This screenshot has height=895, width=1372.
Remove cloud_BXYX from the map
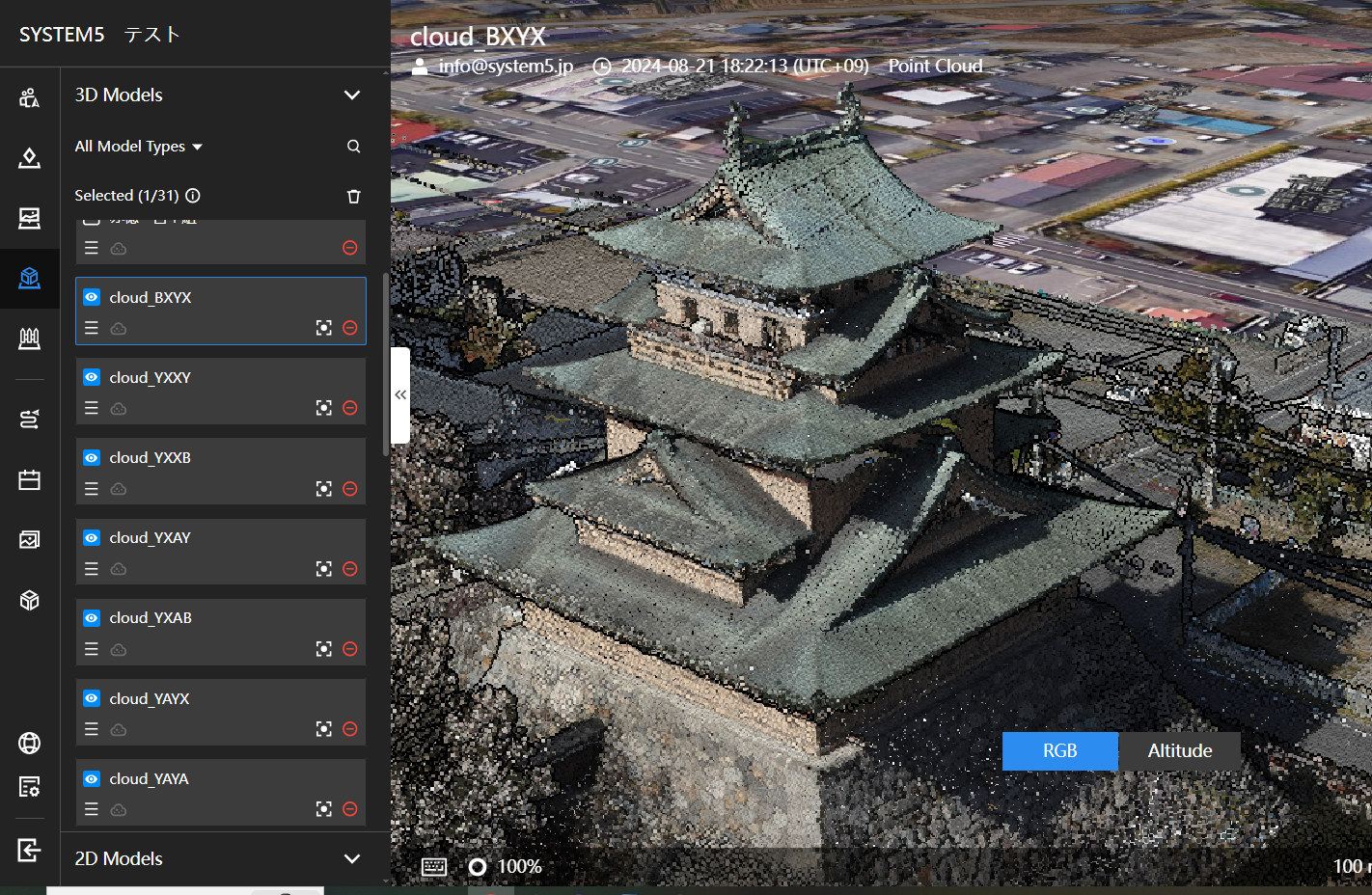[350, 328]
